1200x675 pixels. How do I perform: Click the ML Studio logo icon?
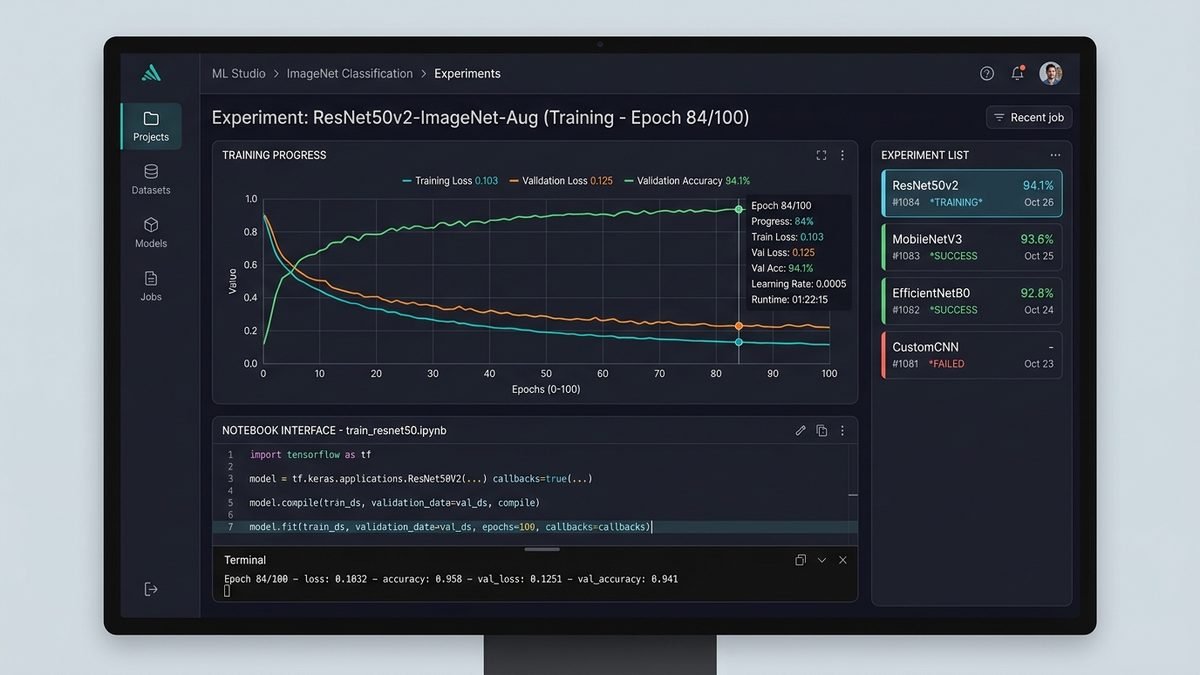coord(151,73)
